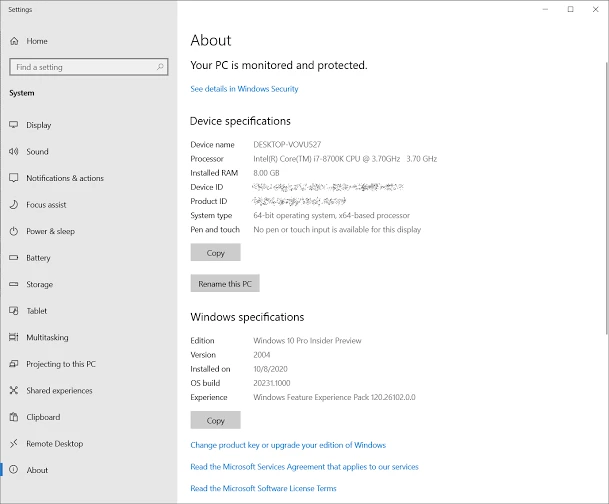609x504 pixels.
Task: Copy the device specifications
Action: pos(216,252)
